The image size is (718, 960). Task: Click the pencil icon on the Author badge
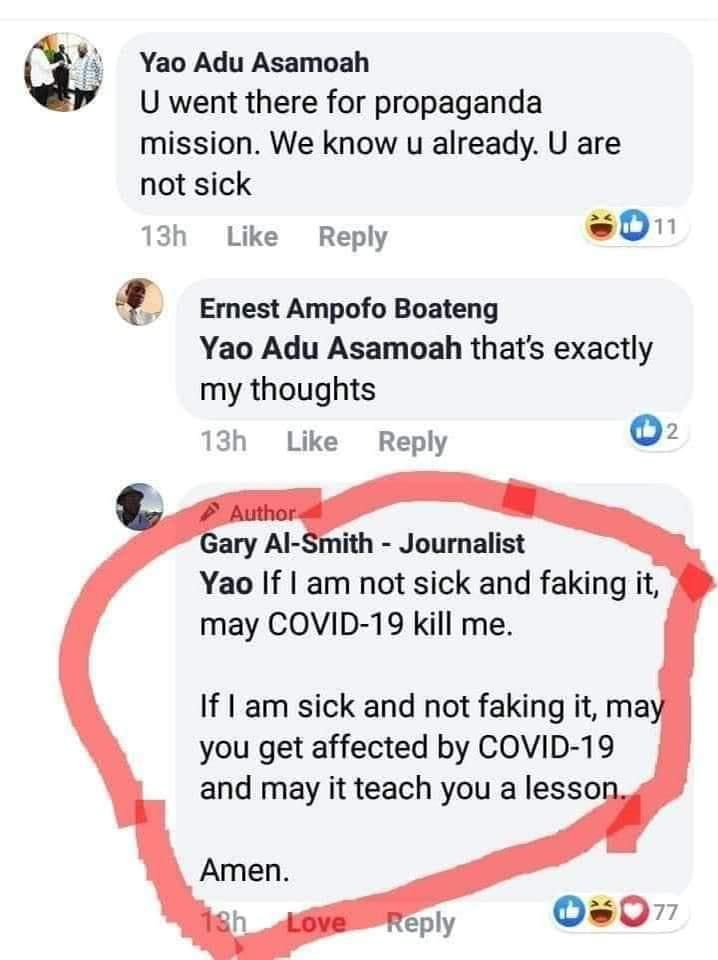tap(214, 512)
